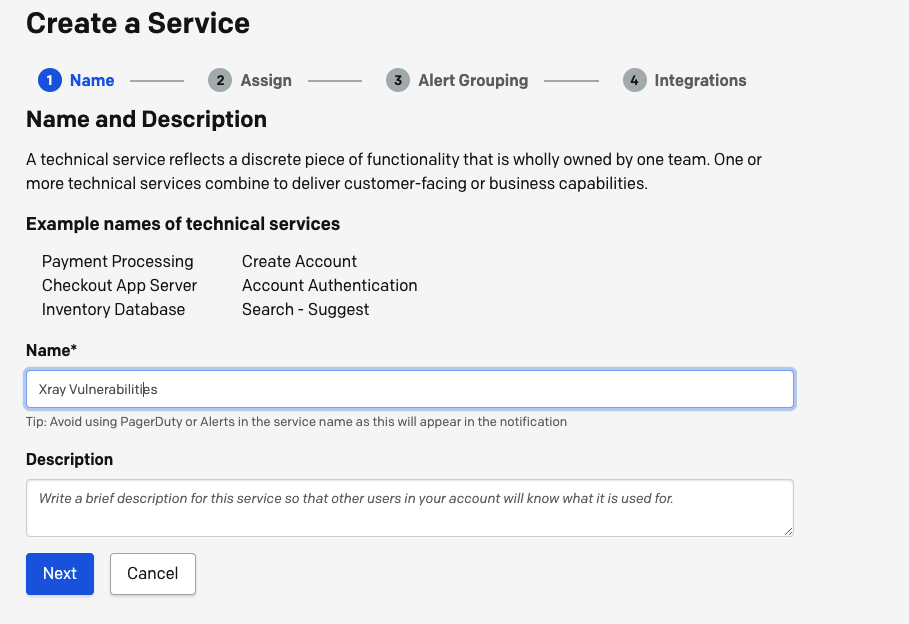Click the gray Assign step indicator
This screenshot has height=624, width=909.
pyautogui.click(x=266, y=80)
